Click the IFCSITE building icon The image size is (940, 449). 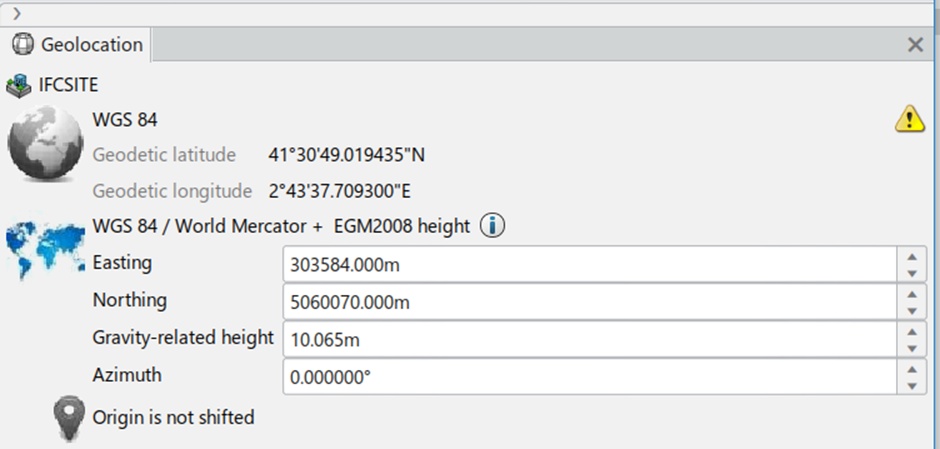click(x=19, y=86)
